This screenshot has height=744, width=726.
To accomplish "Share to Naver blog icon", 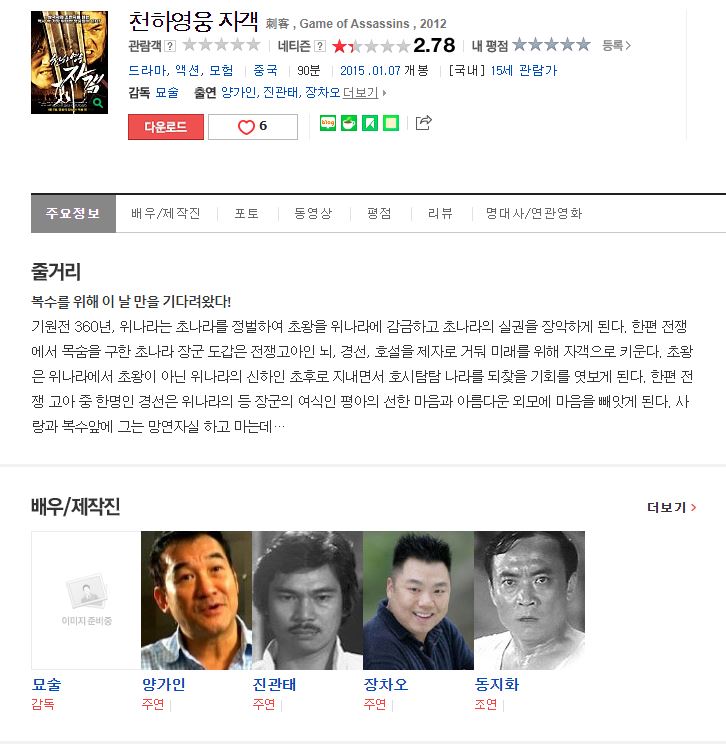I will (x=328, y=123).
